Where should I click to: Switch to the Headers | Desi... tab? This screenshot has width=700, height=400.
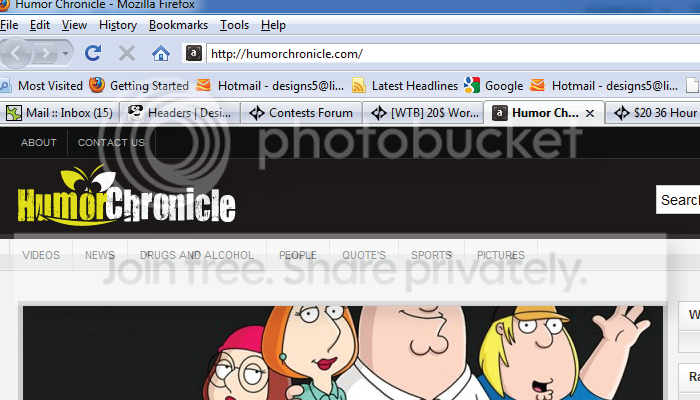click(179, 113)
